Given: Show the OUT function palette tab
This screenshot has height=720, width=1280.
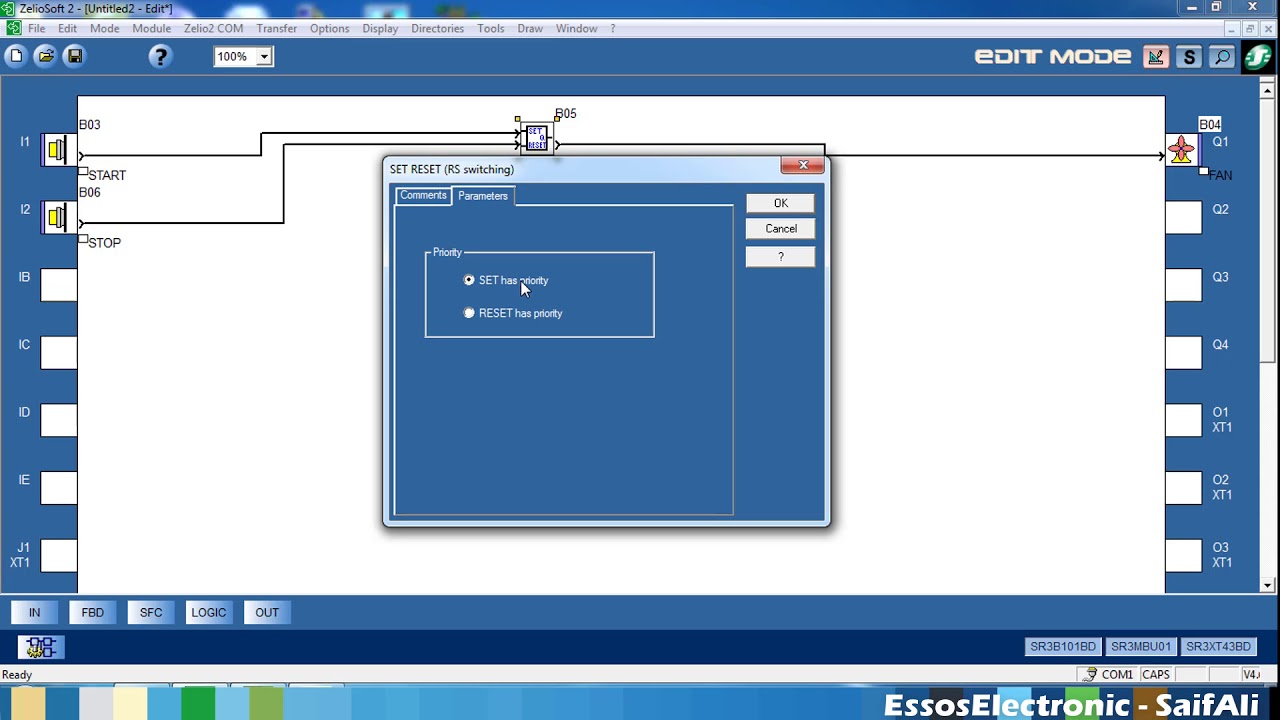Looking at the screenshot, I should pyautogui.click(x=267, y=612).
